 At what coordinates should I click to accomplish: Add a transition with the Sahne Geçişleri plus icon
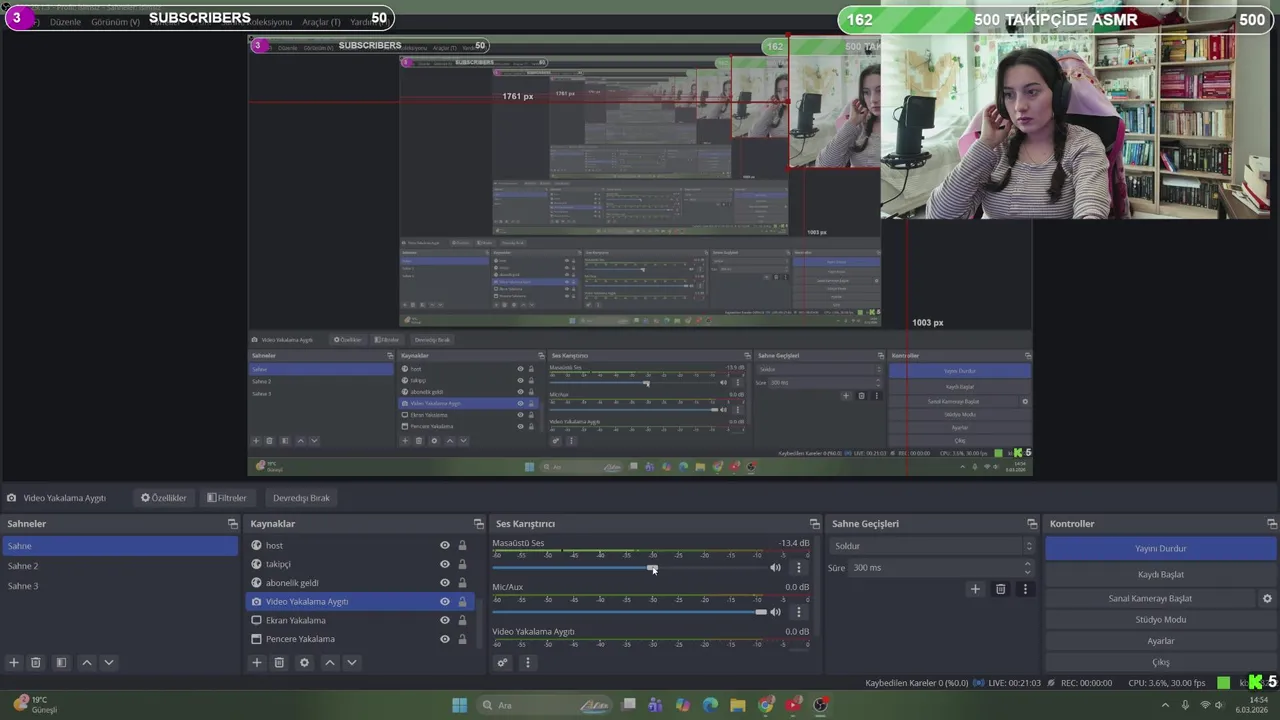pyautogui.click(x=975, y=589)
